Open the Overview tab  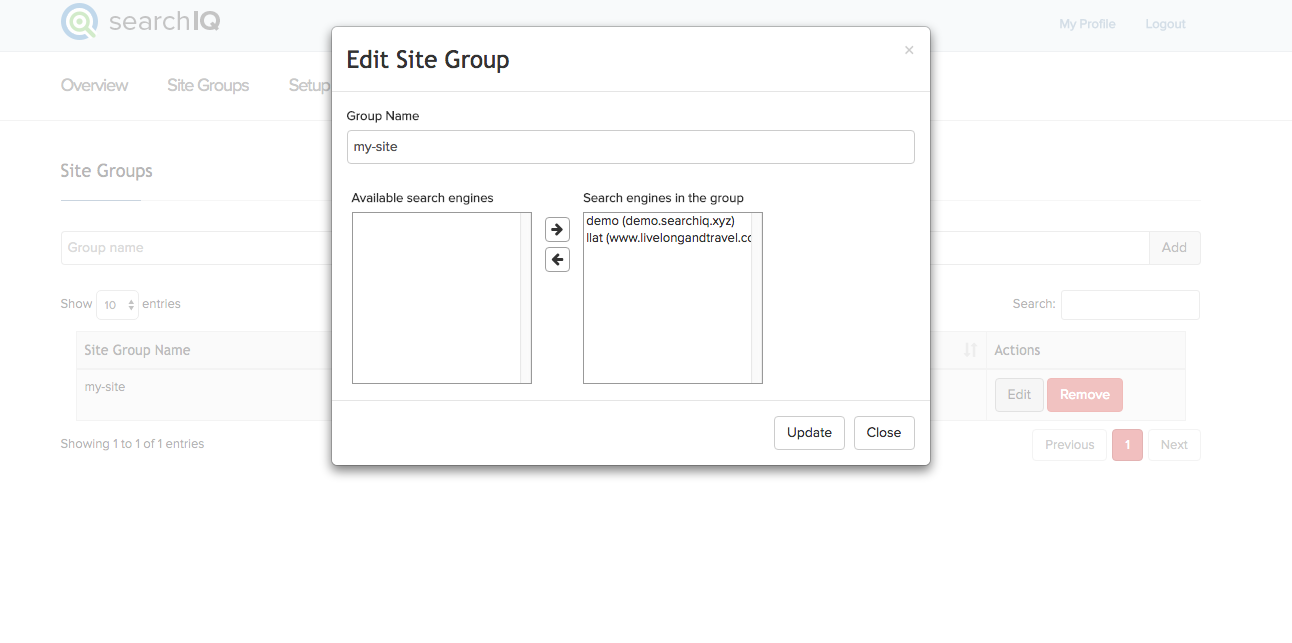pyautogui.click(x=94, y=86)
